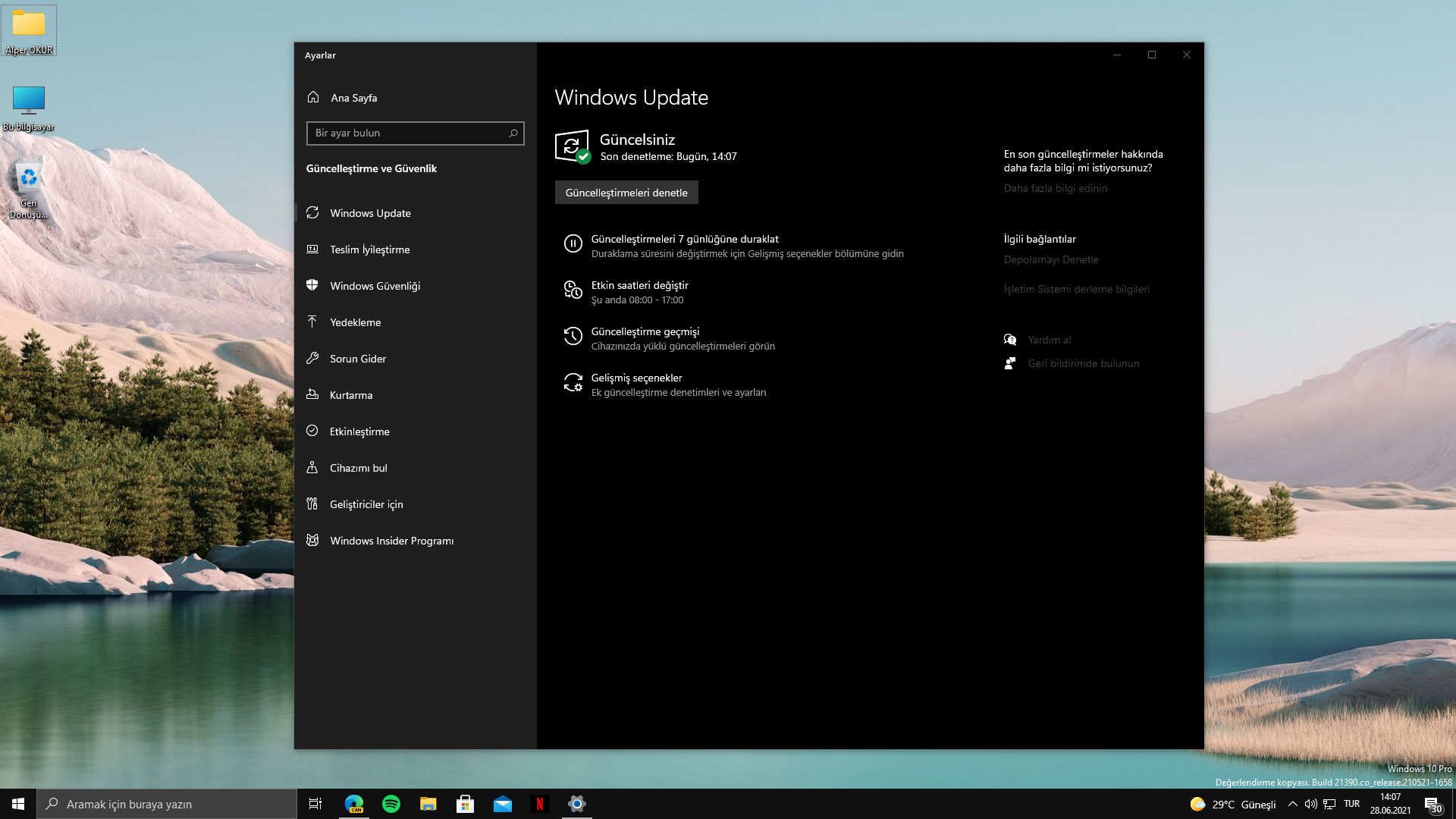Open the TUR input language selector
1456x819 pixels.
pyautogui.click(x=1351, y=805)
